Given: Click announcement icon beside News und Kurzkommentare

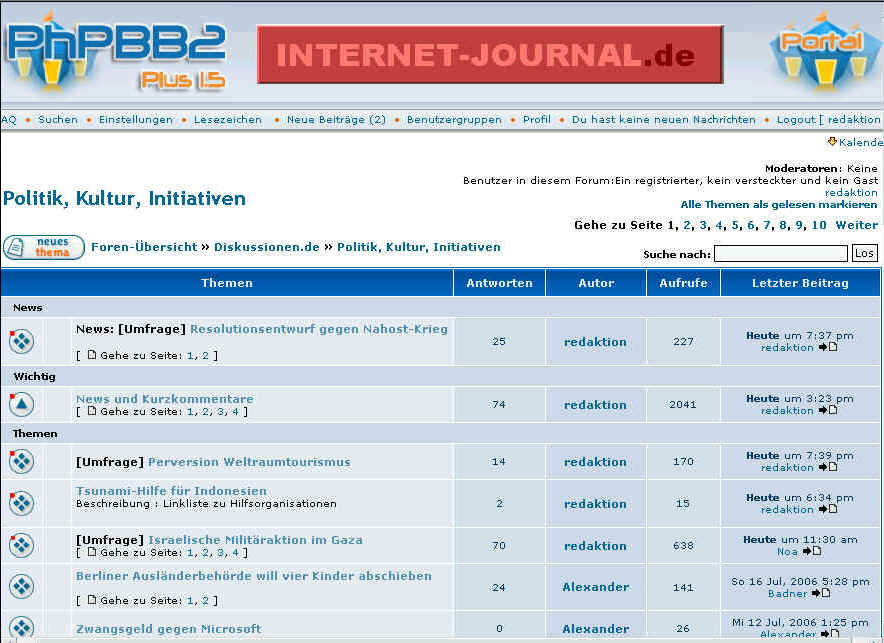Looking at the screenshot, I should [21, 404].
